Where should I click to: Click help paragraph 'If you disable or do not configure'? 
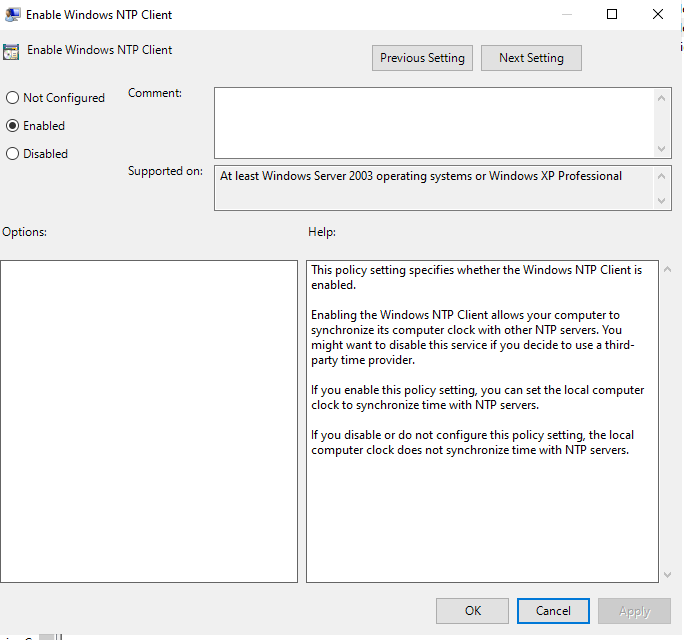coord(472,442)
